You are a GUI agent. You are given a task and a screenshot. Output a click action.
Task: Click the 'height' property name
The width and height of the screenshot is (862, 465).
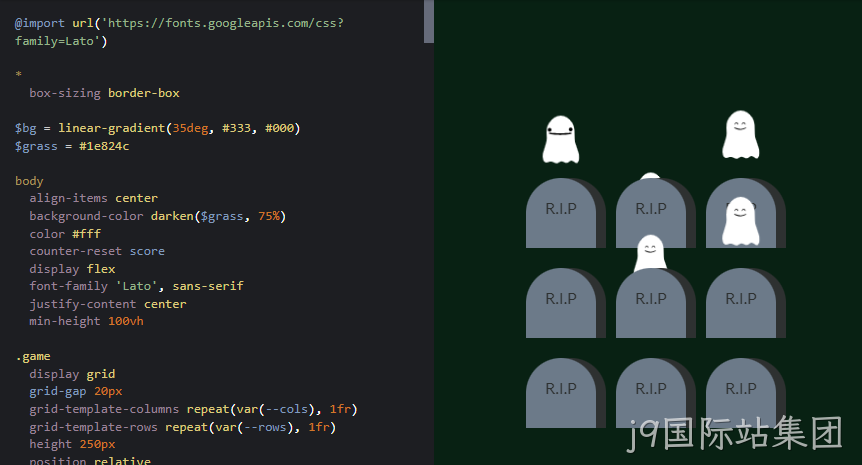(51, 444)
